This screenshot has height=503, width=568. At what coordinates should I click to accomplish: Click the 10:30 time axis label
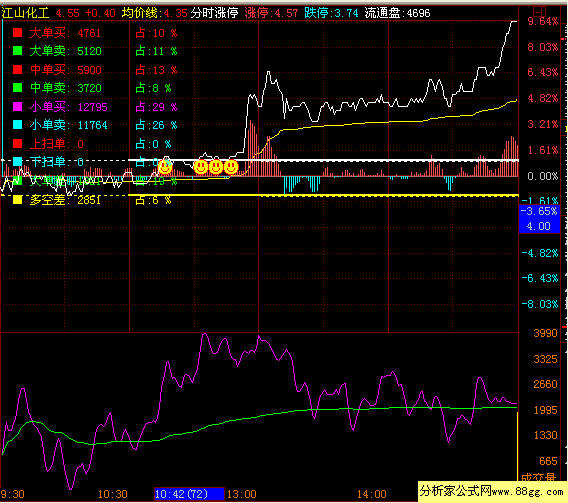[113, 494]
